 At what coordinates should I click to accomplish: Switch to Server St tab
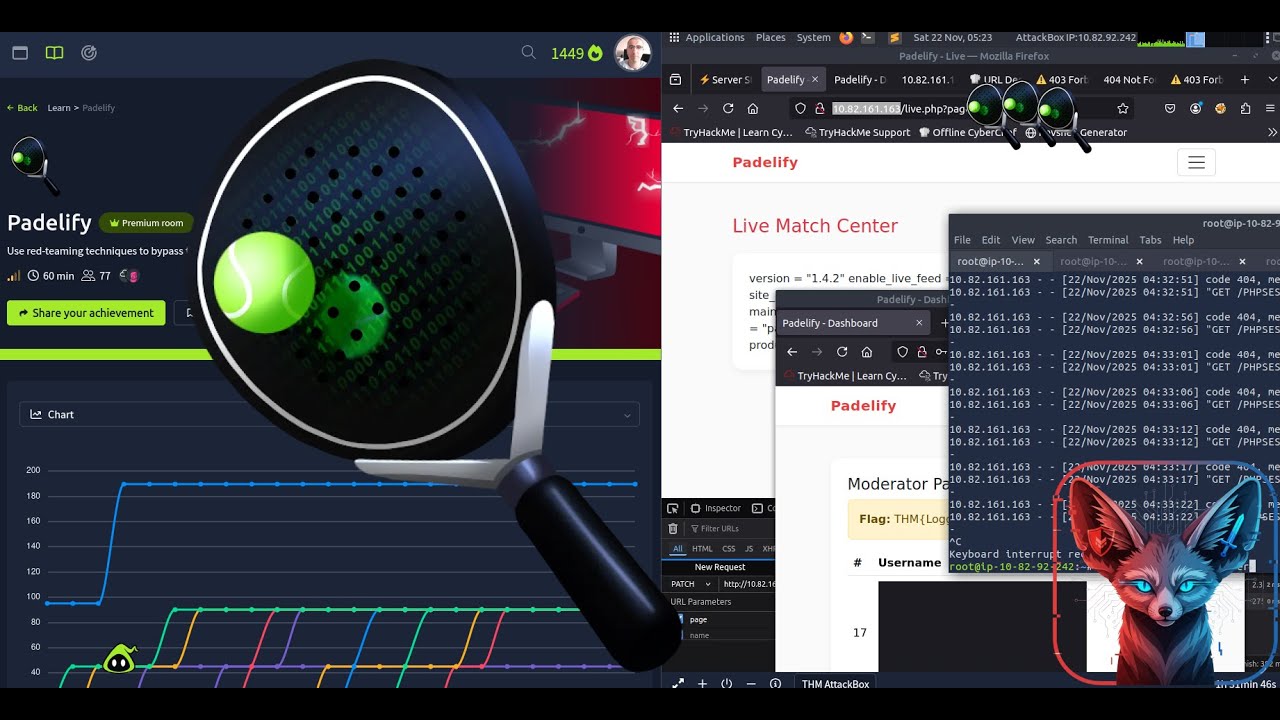(x=725, y=80)
